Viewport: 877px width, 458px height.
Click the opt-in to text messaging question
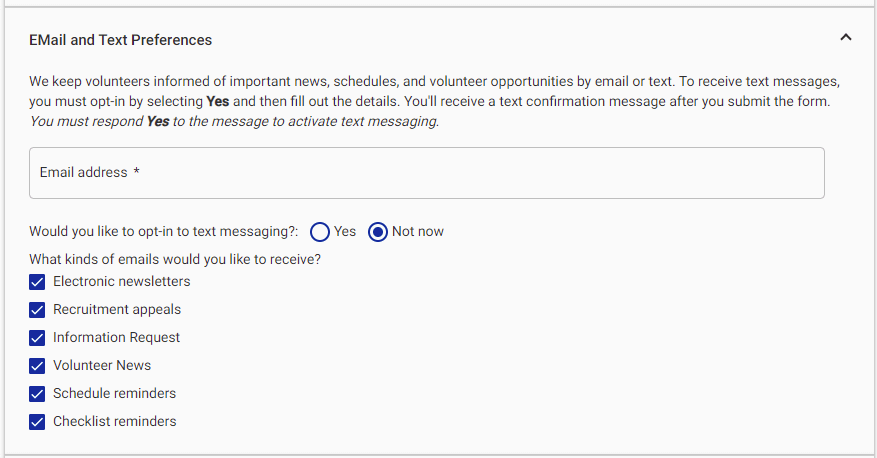click(x=164, y=232)
